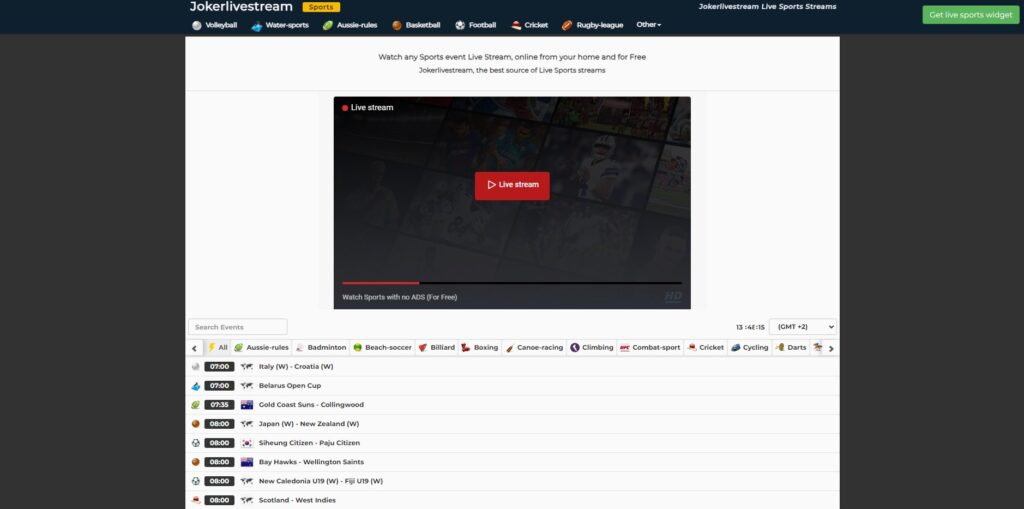The width and height of the screenshot is (1024, 509).
Task: Select the Boxing filter tab
Action: point(480,348)
